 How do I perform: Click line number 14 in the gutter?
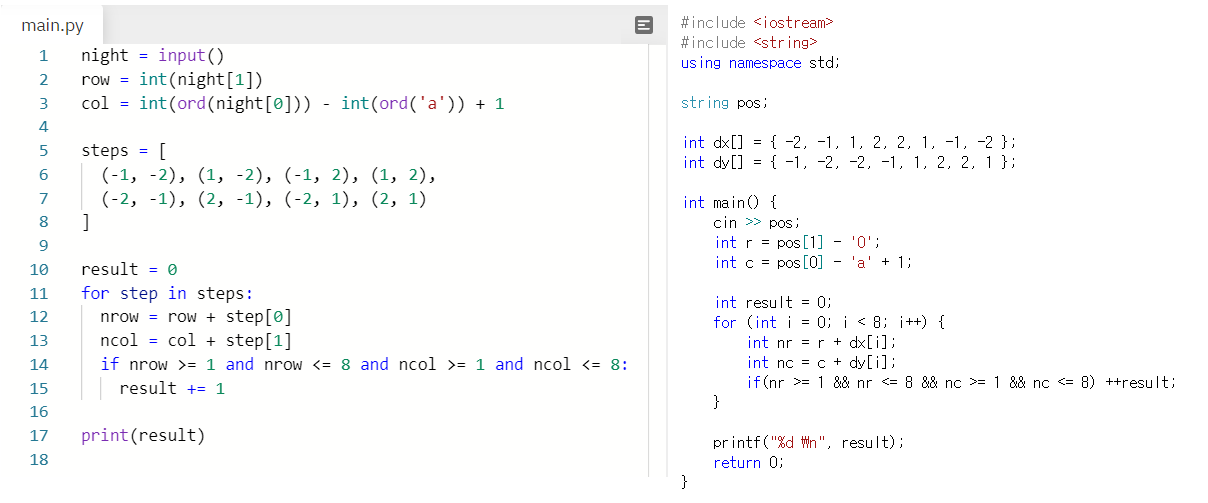click(40, 364)
